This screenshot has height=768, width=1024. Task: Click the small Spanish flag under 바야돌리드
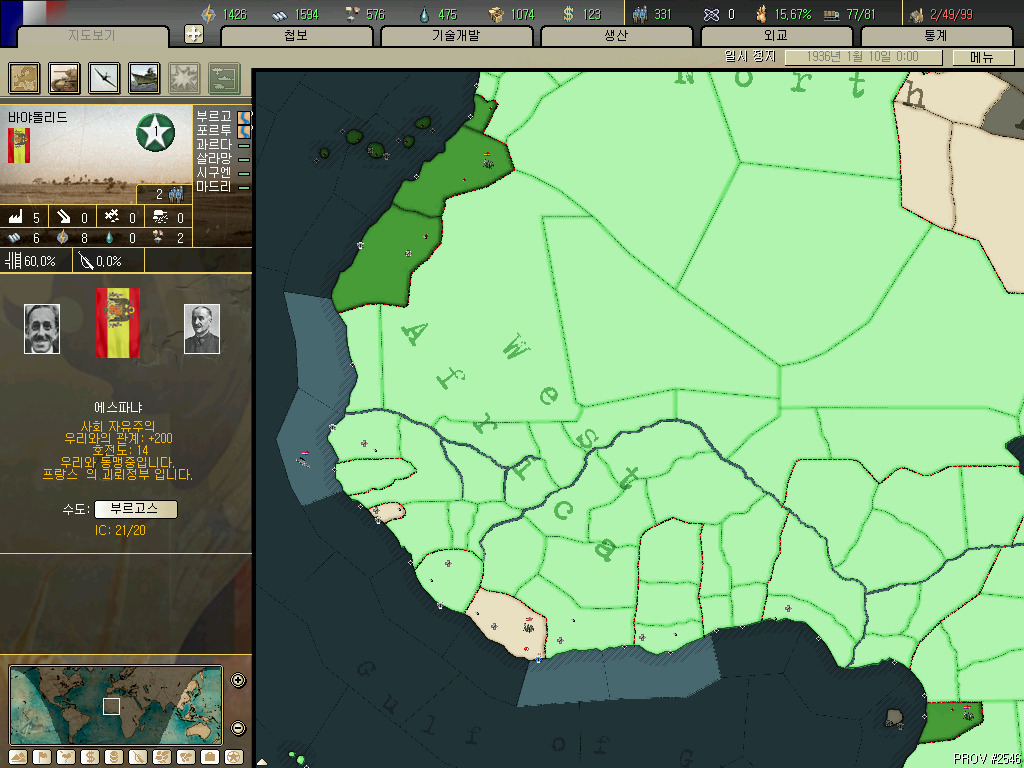19,146
